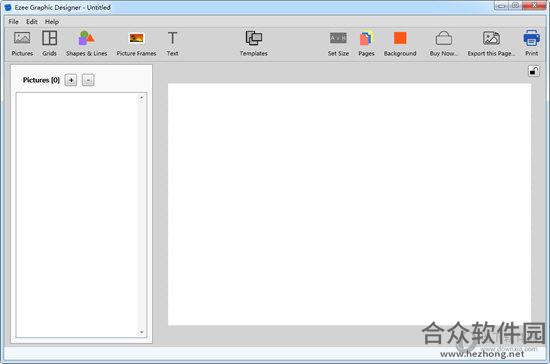Remove picture with minus button
This screenshot has width=550, height=364.
pos(88,80)
